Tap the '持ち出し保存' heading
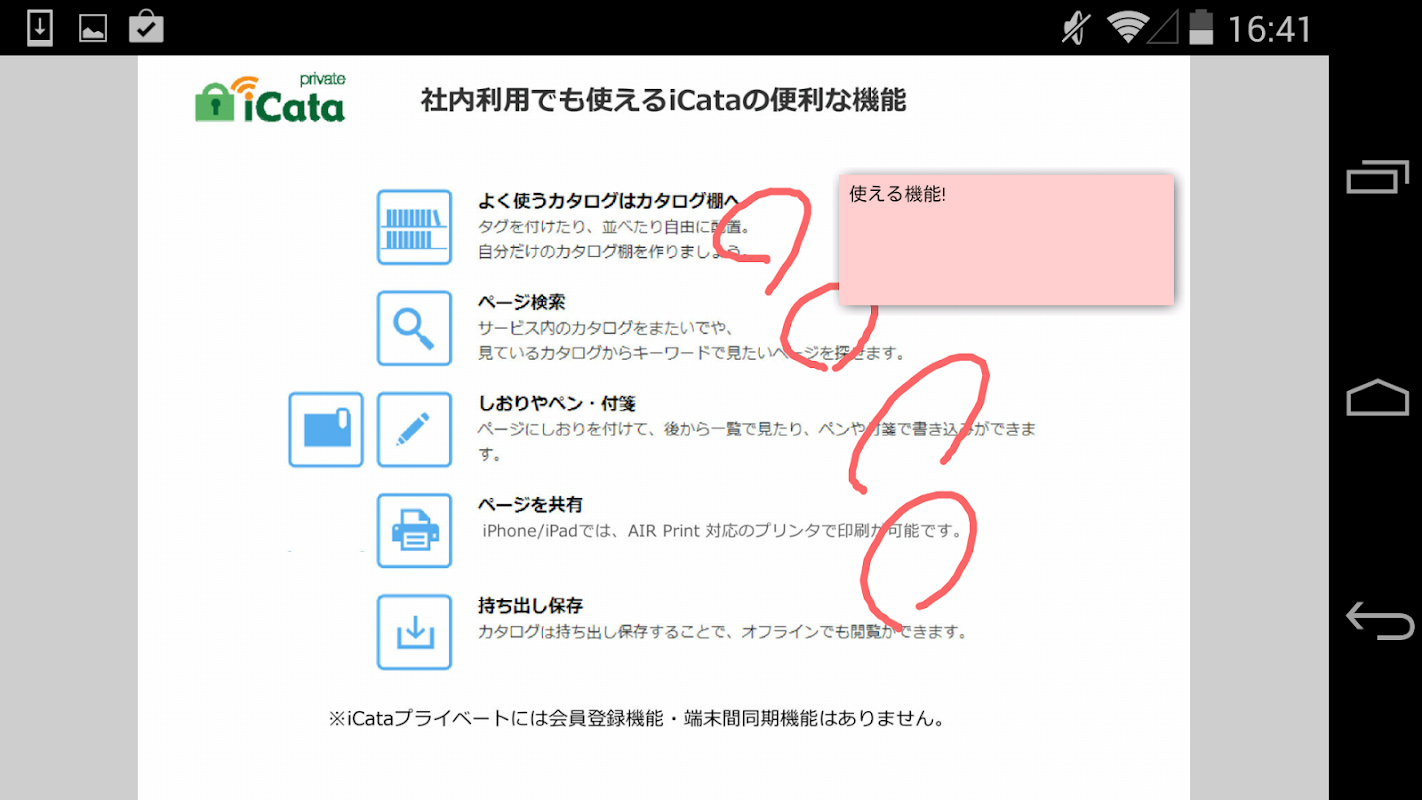1422x800 pixels. point(530,606)
